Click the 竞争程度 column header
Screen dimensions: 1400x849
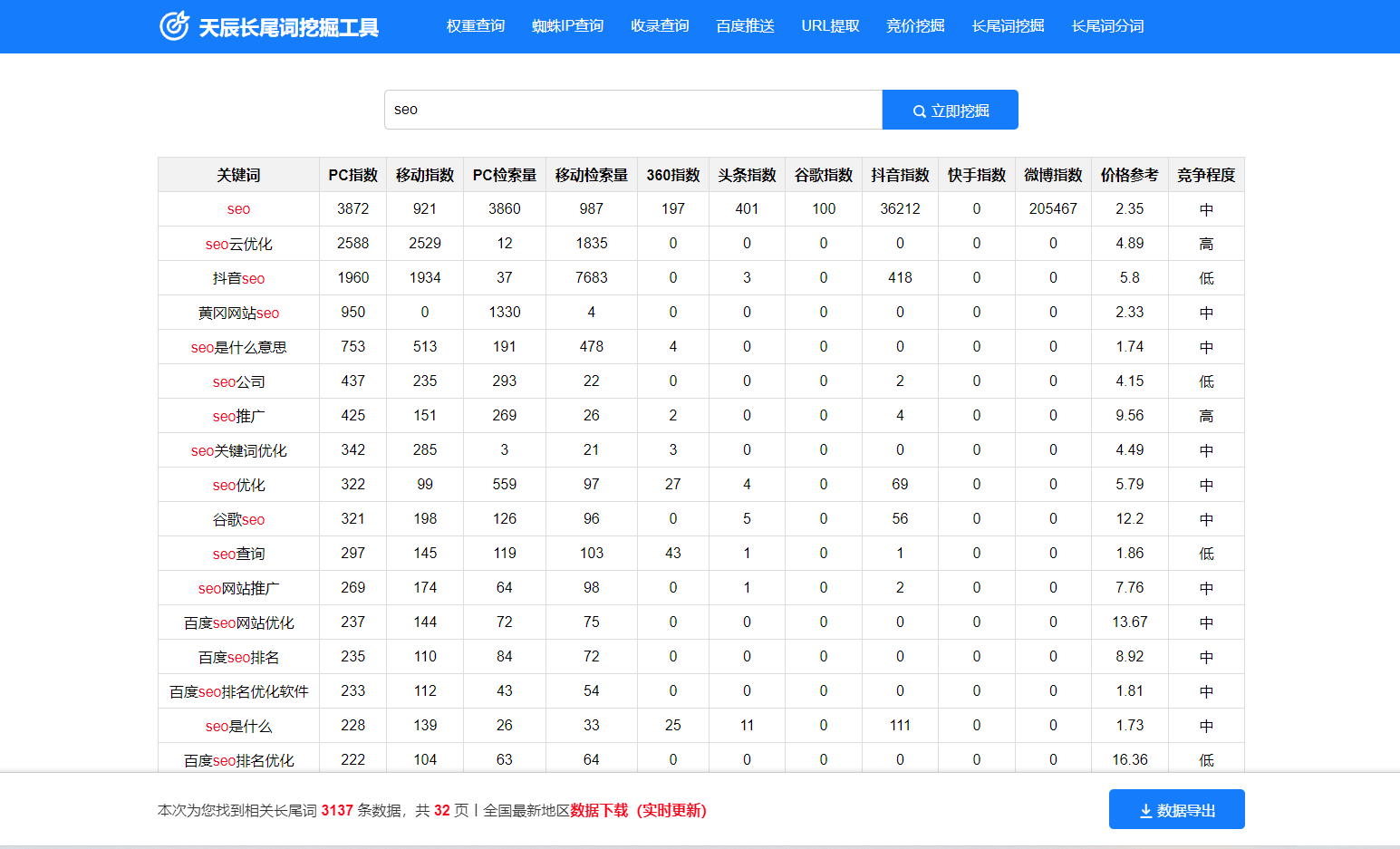tap(1206, 175)
